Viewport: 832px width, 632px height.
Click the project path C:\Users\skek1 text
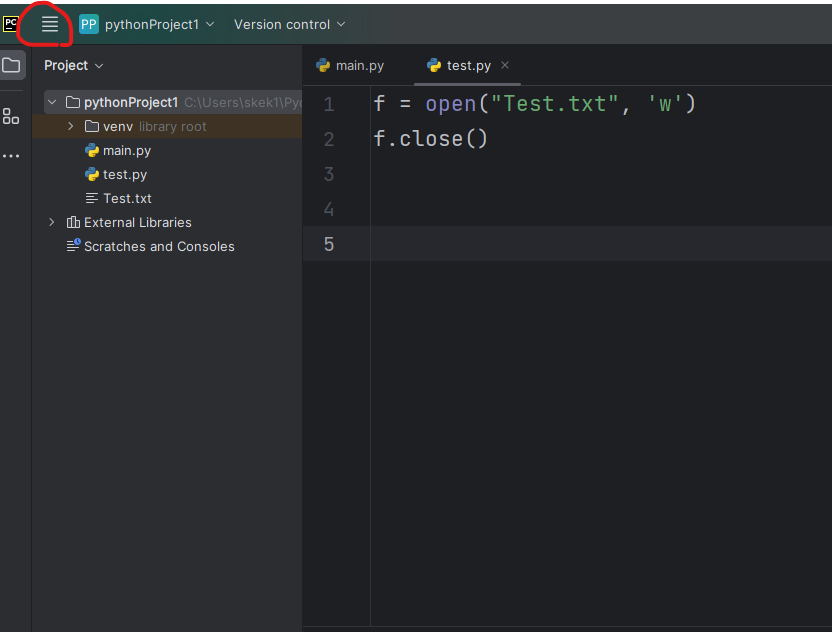pos(242,102)
